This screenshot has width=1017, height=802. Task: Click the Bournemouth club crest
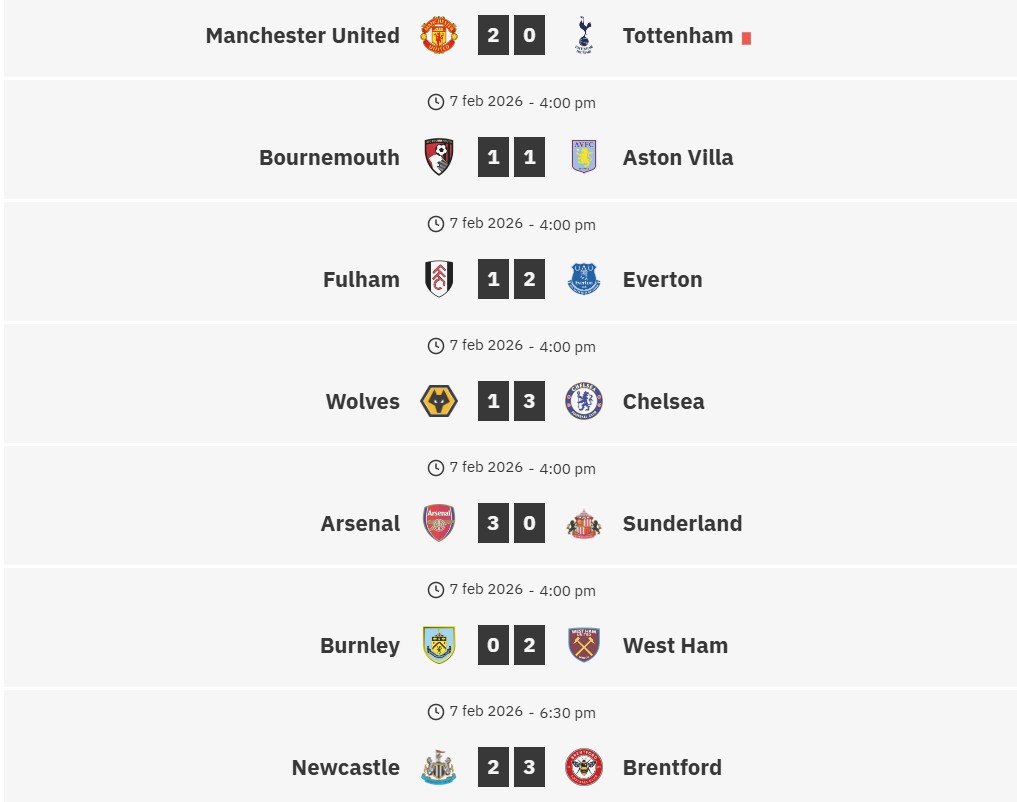(x=438, y=157)
